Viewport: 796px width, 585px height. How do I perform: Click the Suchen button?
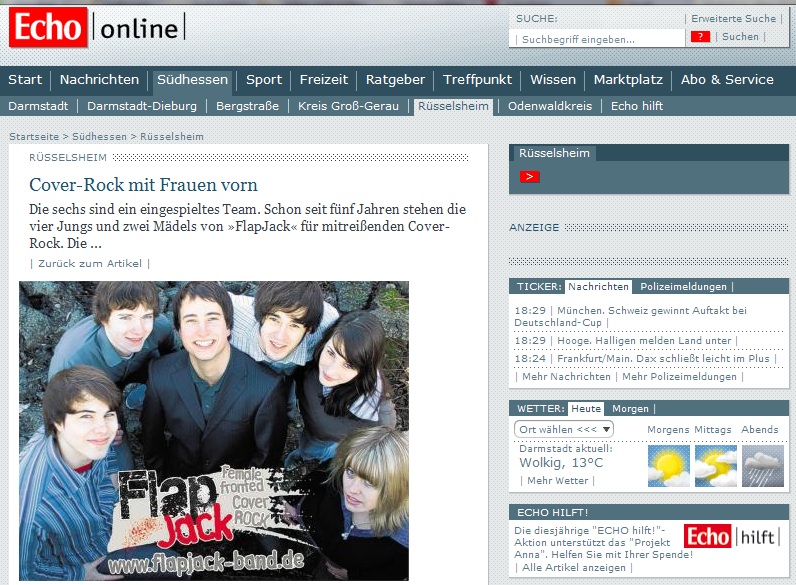(x=740, y=37)
